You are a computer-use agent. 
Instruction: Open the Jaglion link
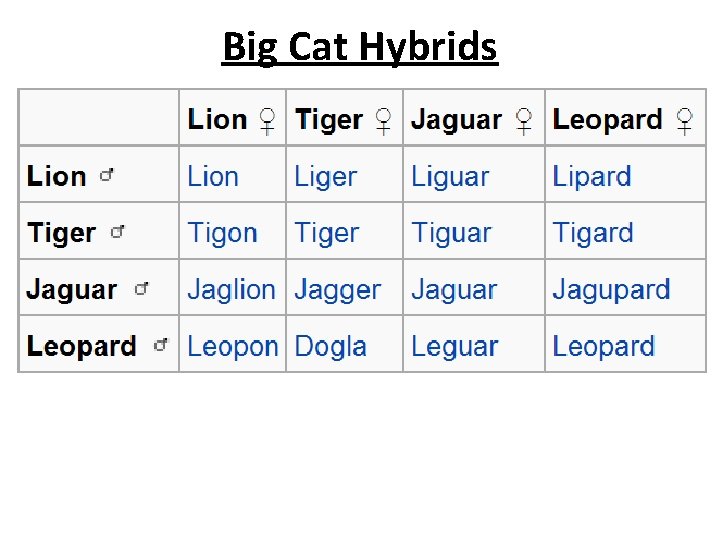(x=231, y=290)
